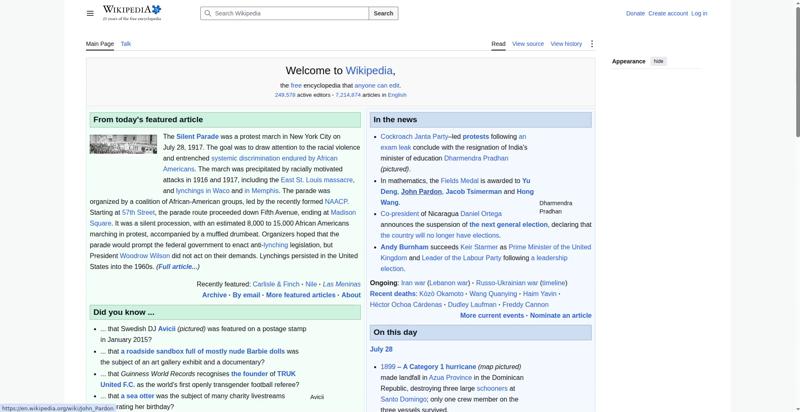
Task: Click the Log in link
Action: click(699, 13)
